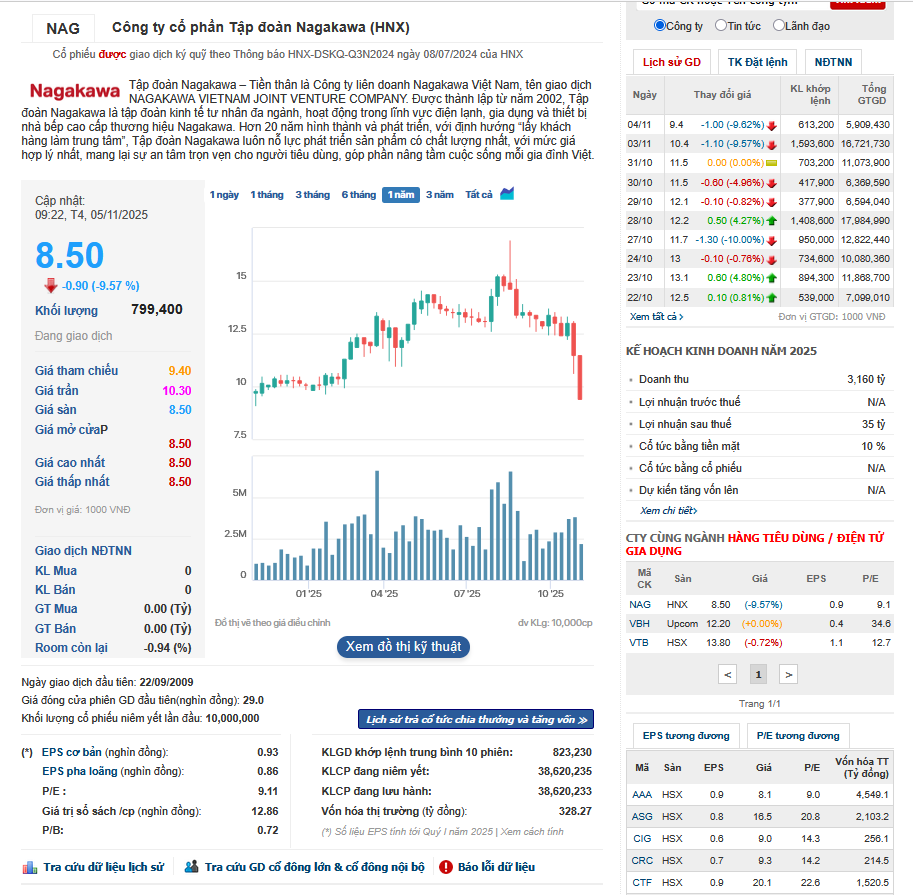This screenshot has width=913, height=895.
Task: Switch to the P/E tương đương tab
Action: point(798,735)
